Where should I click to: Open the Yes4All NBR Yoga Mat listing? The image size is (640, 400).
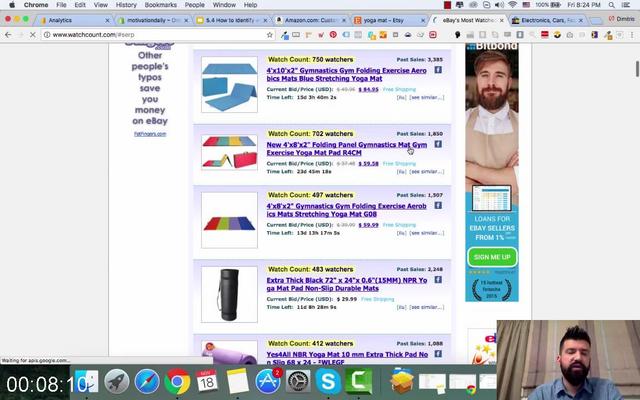tap(347, 358)
